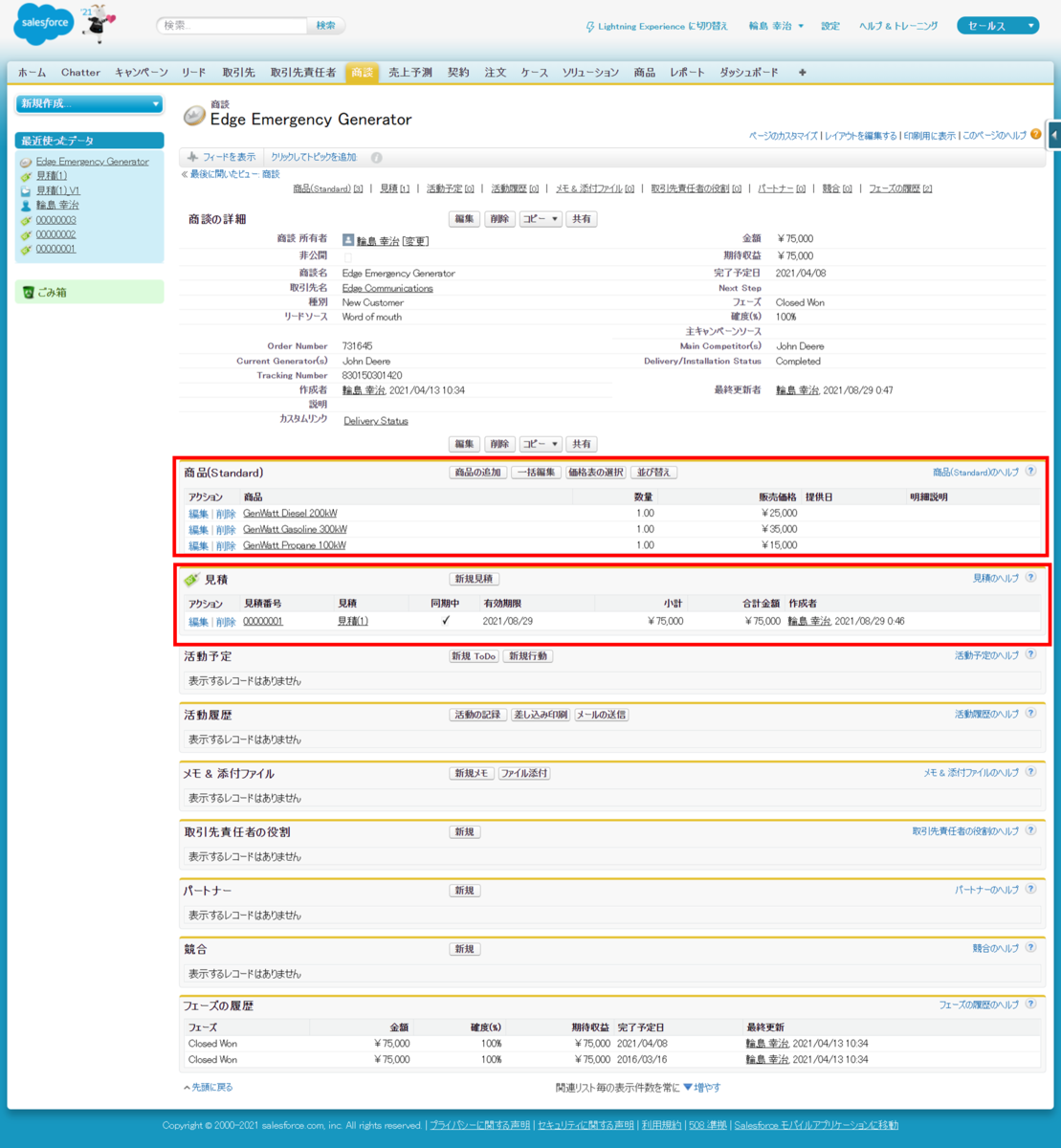Open the top コピー dropdown button

tap(541, 219)
